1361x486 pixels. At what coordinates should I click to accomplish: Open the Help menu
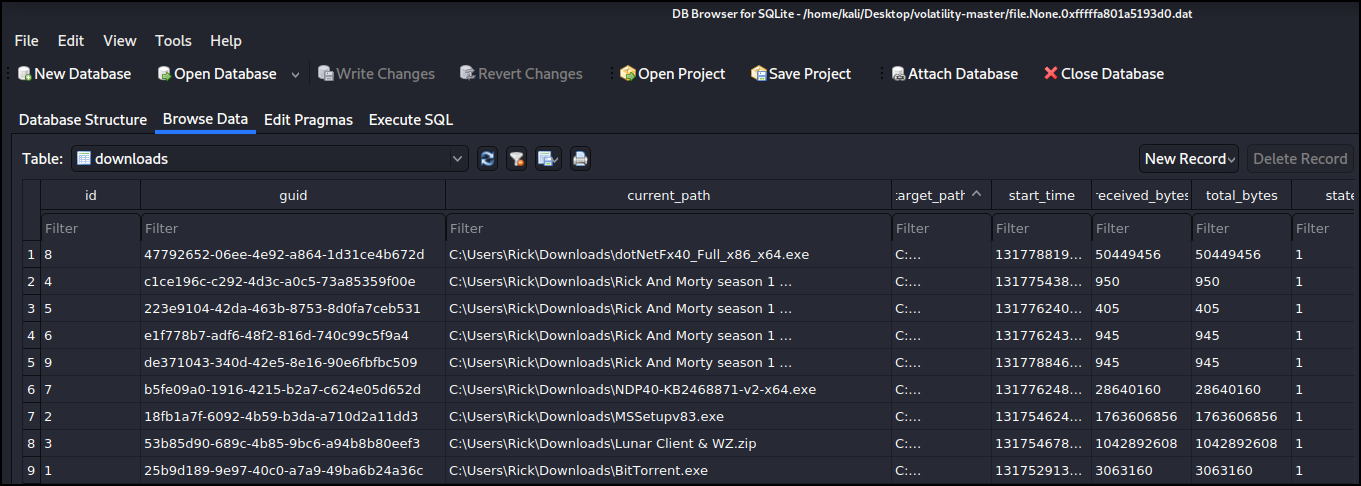pyautogui.click(x=226, y=41)
